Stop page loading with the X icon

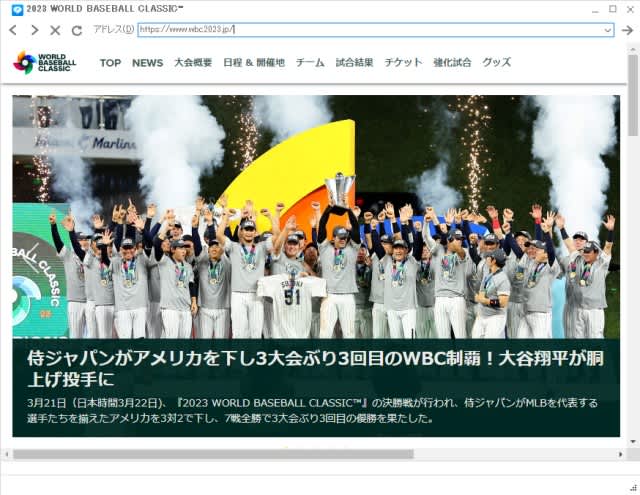(55, 30)
